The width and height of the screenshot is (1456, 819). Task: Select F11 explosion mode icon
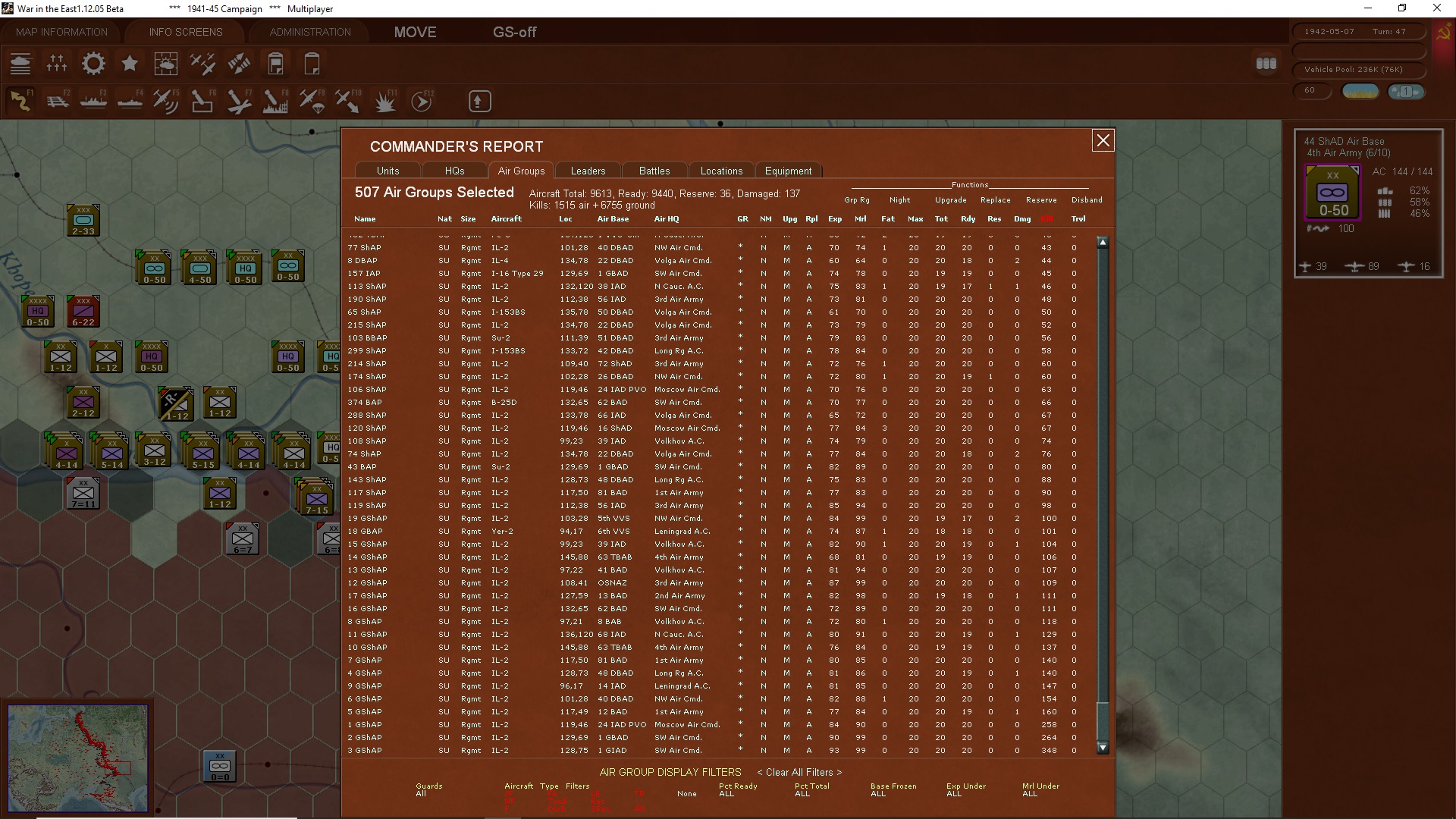[384, 101]
